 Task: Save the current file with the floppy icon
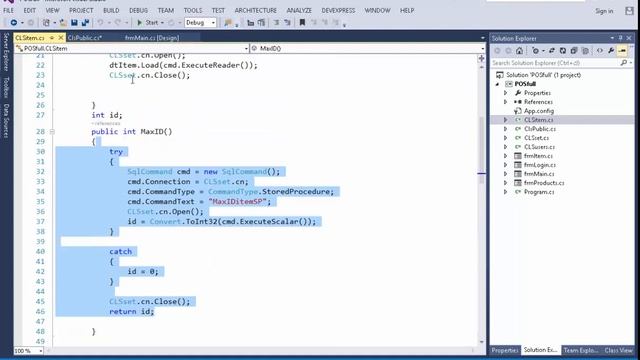point(74,23)
